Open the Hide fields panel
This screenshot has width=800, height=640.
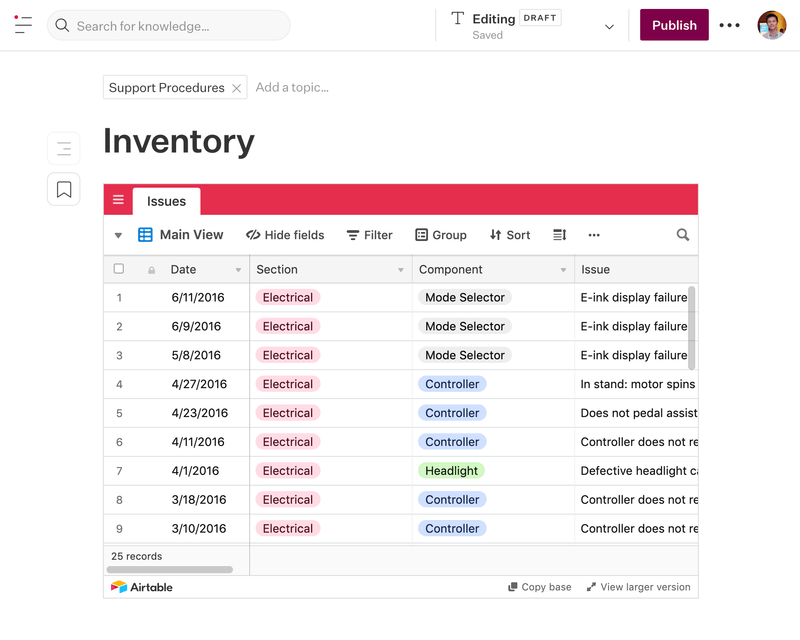(285, 235)
